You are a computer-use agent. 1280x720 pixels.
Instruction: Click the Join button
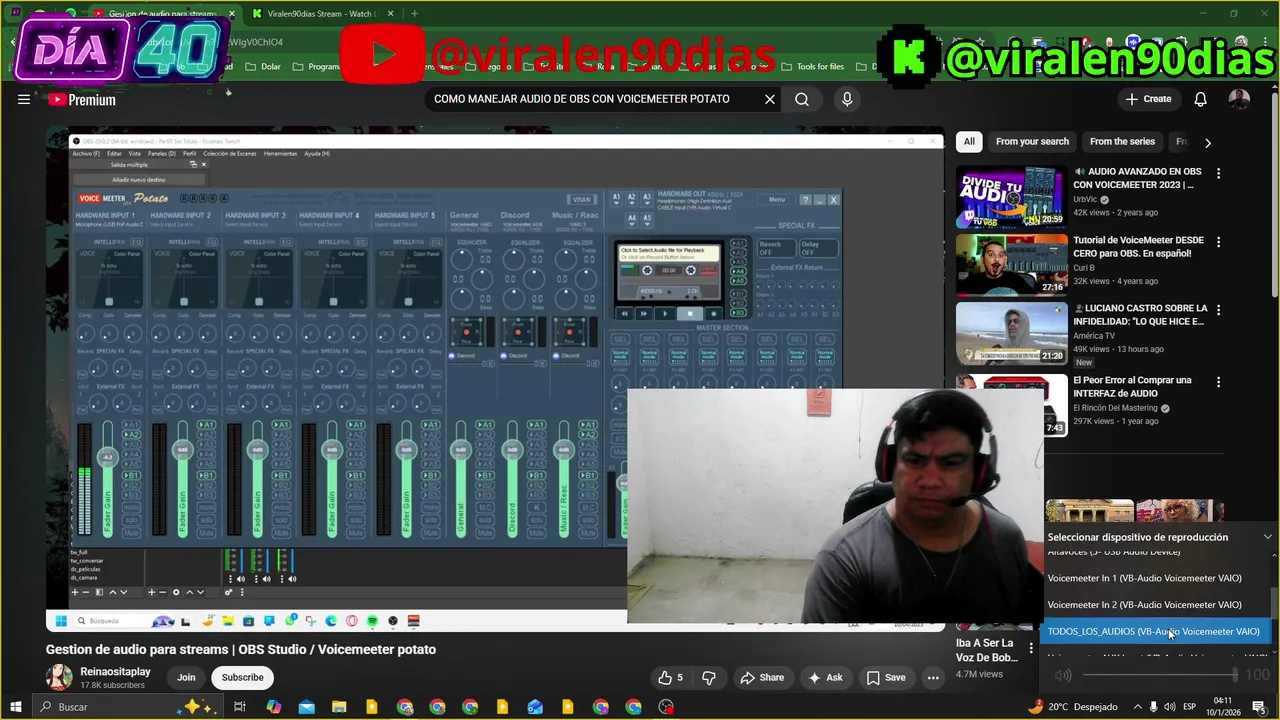coord(186,677)
